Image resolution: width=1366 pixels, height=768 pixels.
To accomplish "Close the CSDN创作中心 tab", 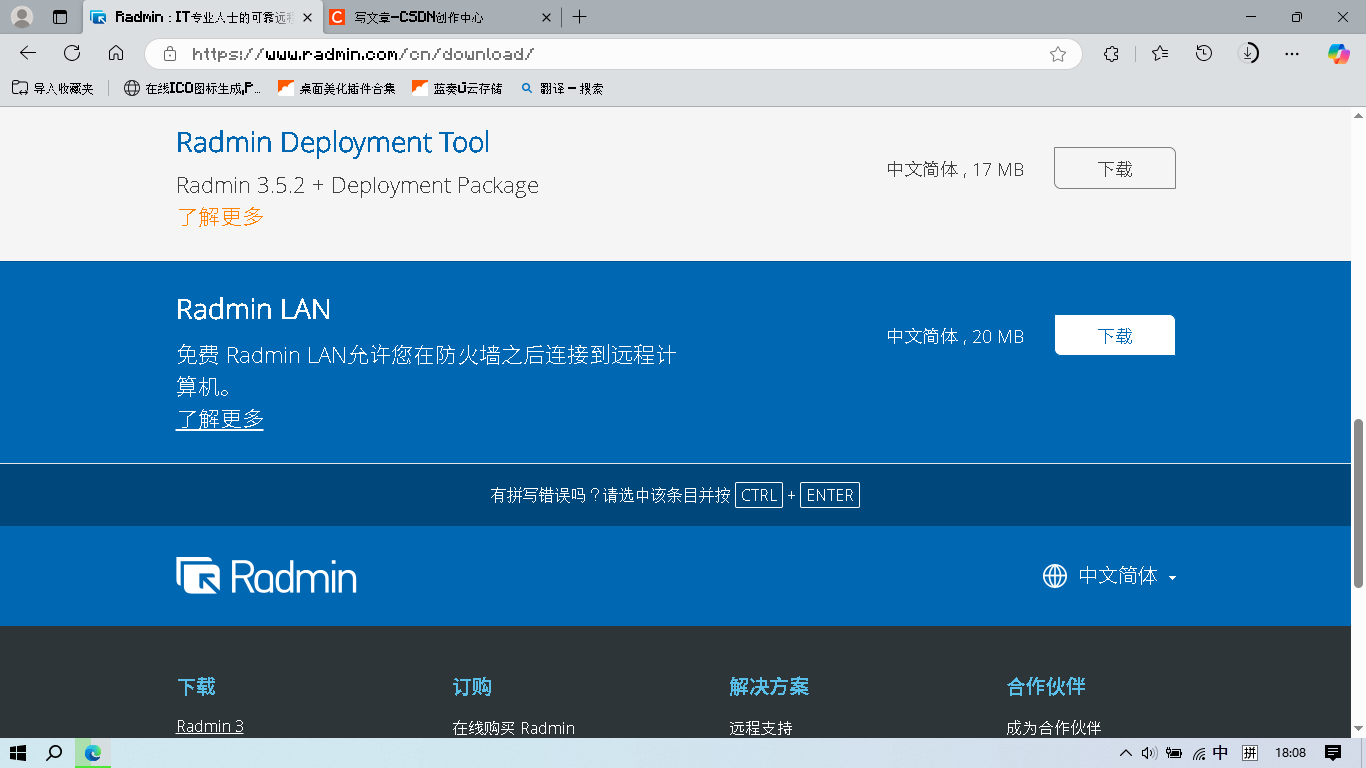I will coord(546,17).
